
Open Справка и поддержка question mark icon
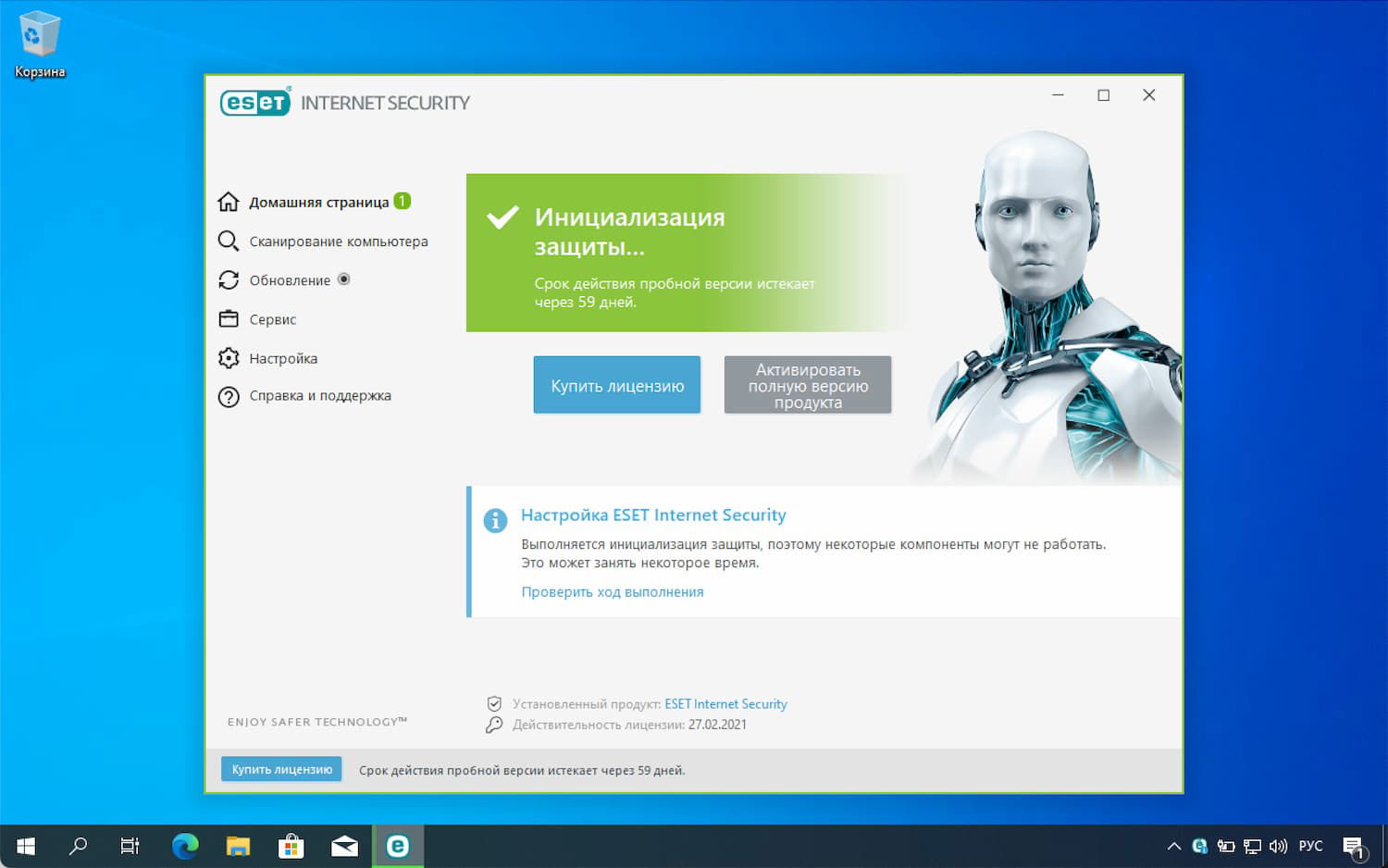tap(229, 396)
